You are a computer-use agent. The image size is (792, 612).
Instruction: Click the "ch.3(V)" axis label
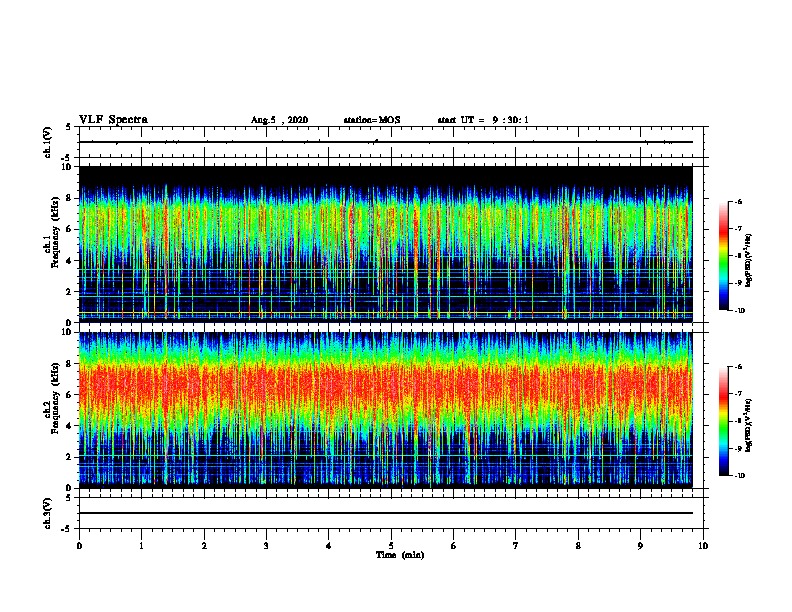click(48, 513)
